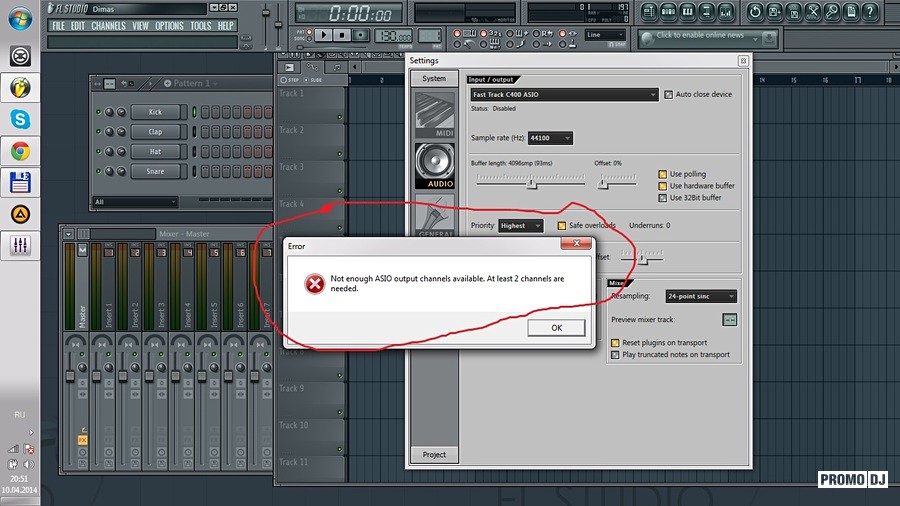Open the FILE menu

coord(59,26)
